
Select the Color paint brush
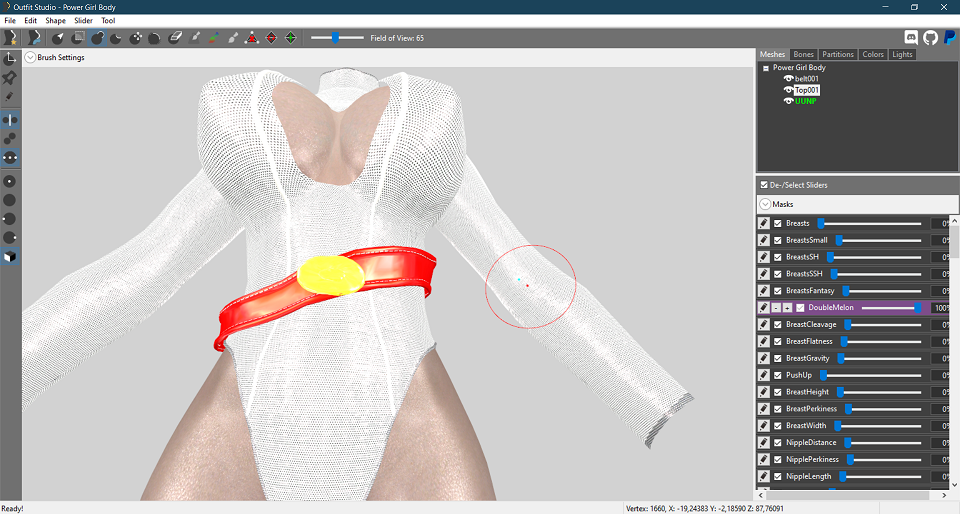tap(213, 38)
